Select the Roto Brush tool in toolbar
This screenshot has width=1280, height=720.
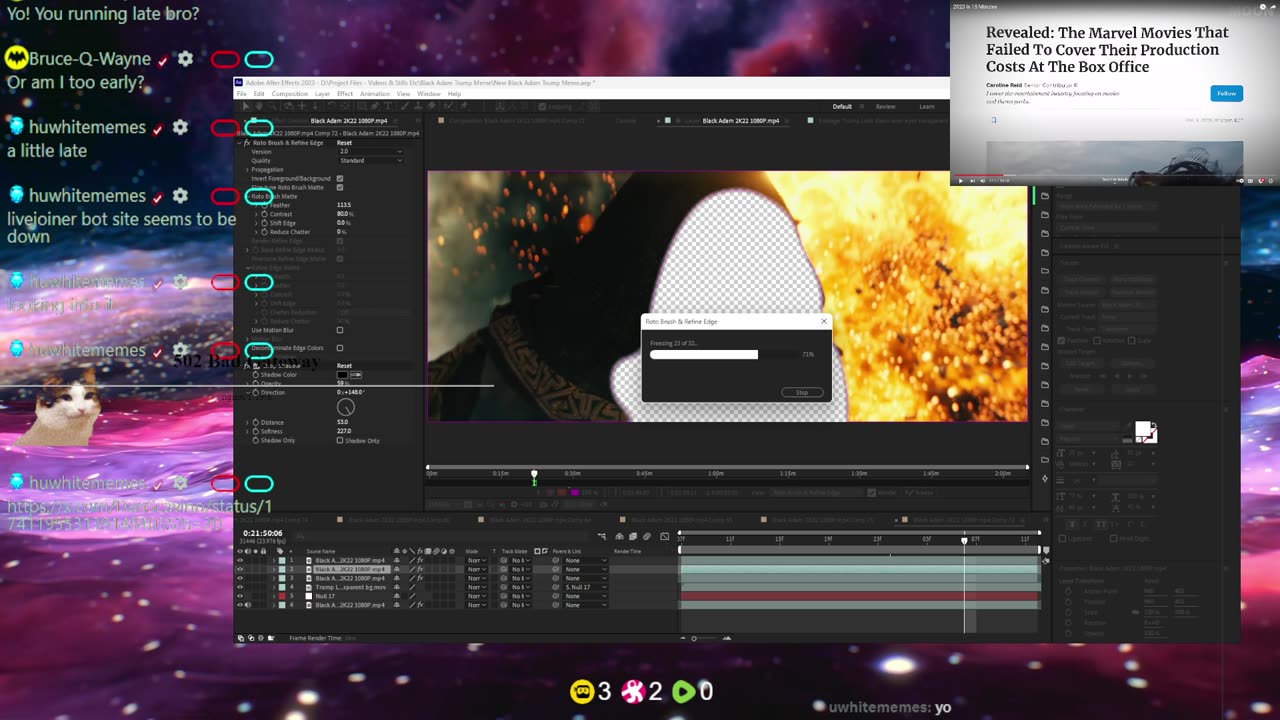(x=448, y=106)
